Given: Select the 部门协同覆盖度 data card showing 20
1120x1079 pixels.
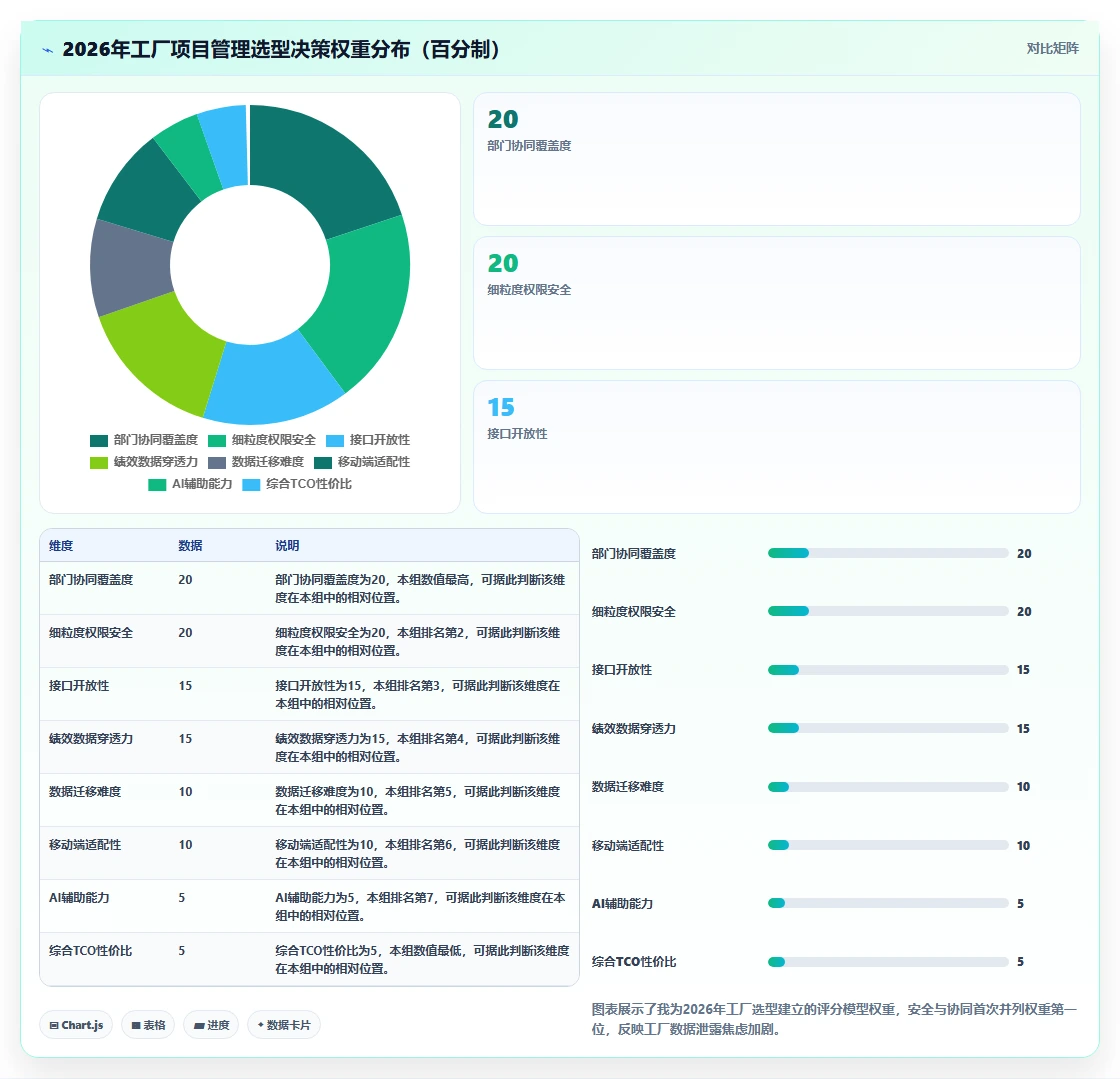Looking at the screenshot, I should [x=776, y=159].
